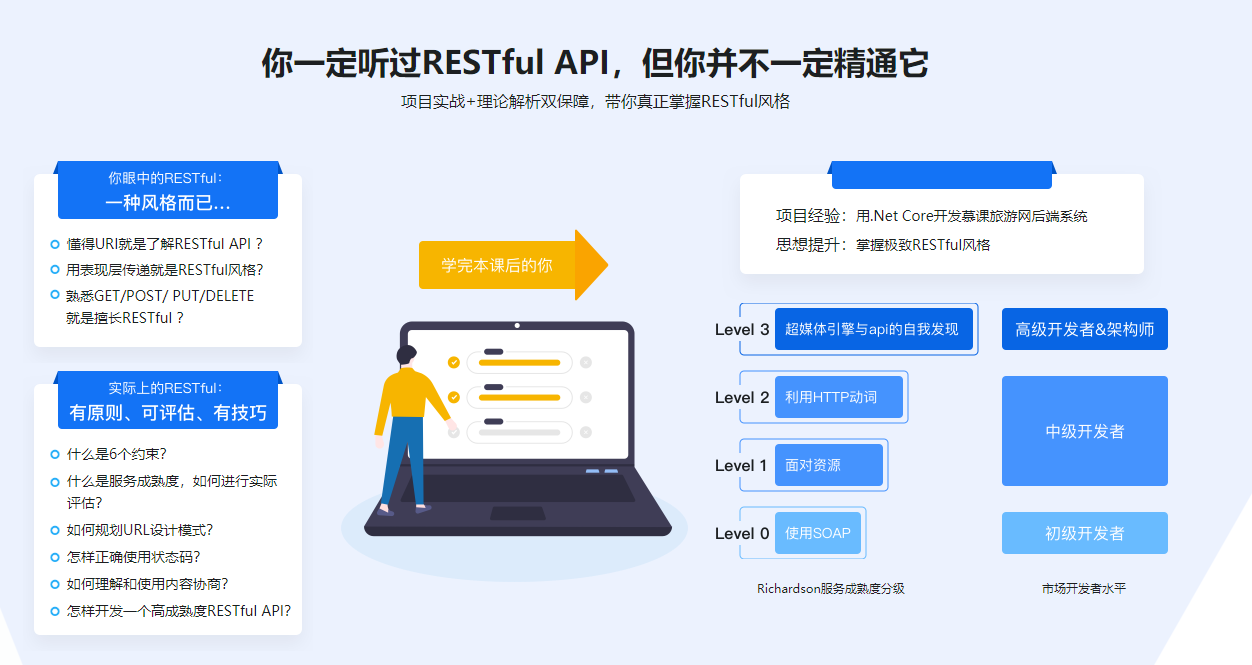Toggle on the gray unchecked checkmark

pyautogui.click(x=454, y=432)
